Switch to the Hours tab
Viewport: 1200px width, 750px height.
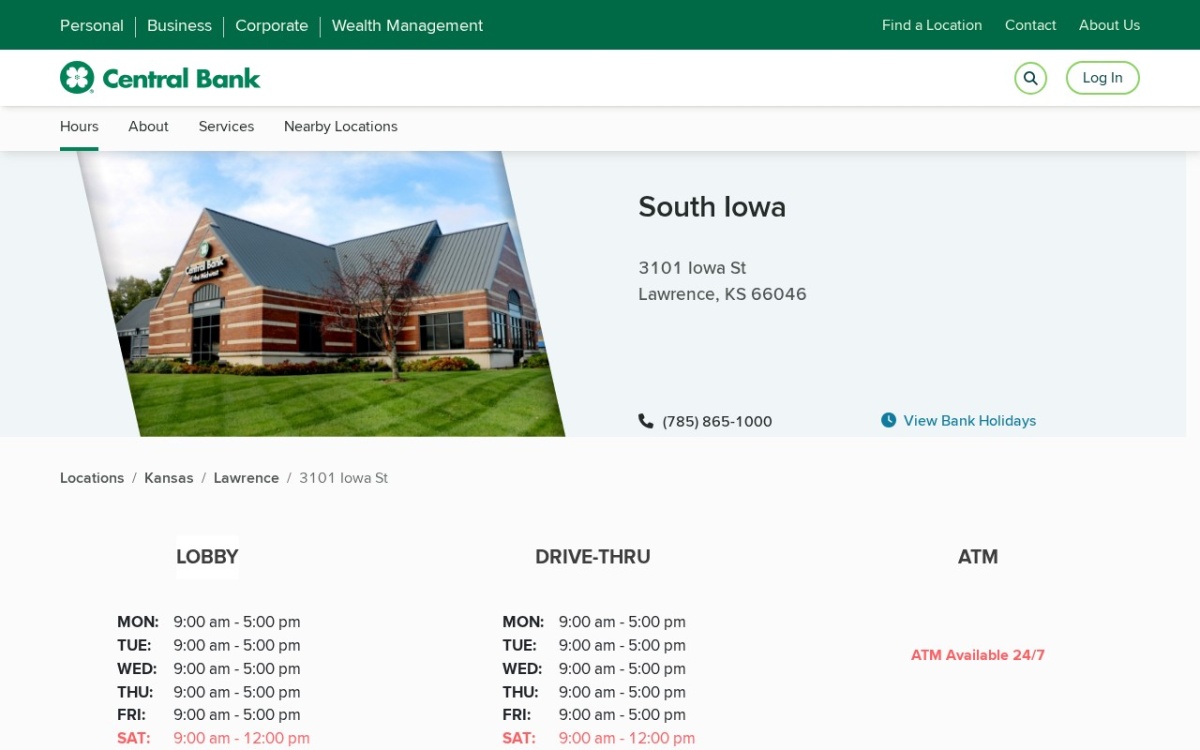click(x=79, y=127)
